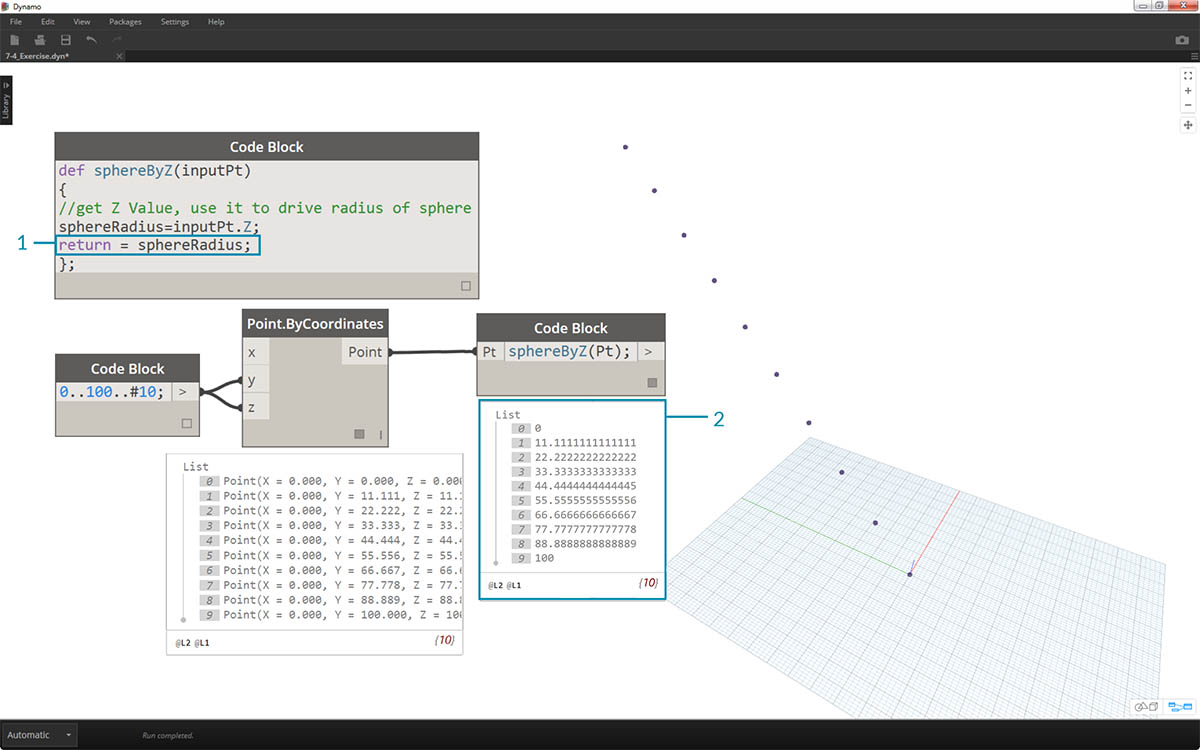
Task: Open the Settings menu
Action: 175,21
